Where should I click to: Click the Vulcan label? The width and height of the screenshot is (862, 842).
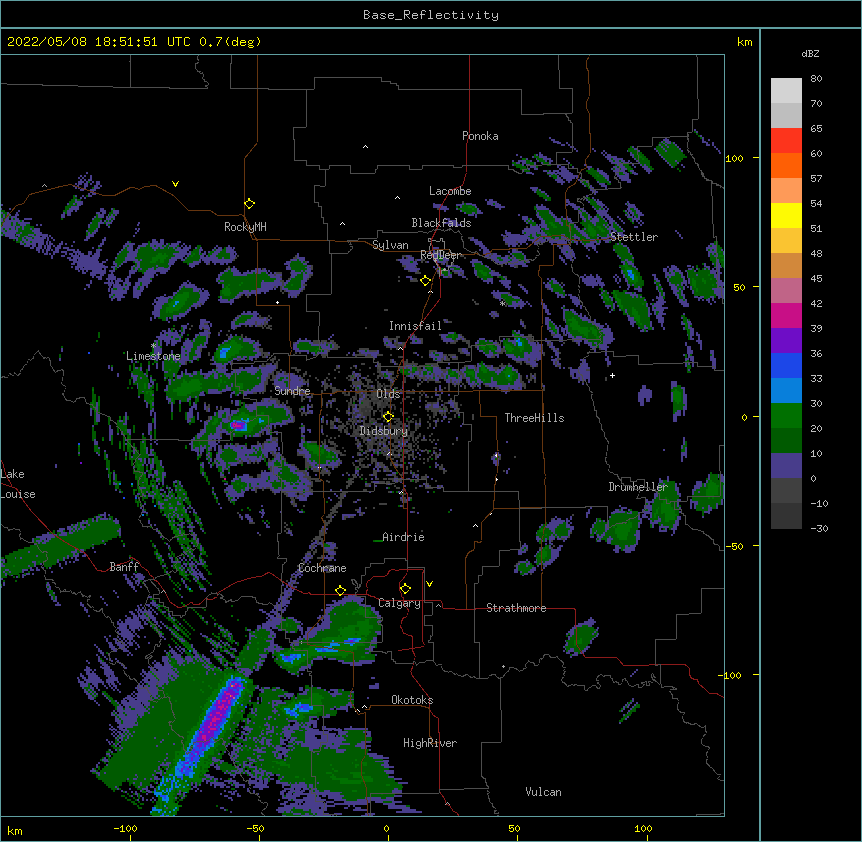pyautogui.click(x=543, y=792)
